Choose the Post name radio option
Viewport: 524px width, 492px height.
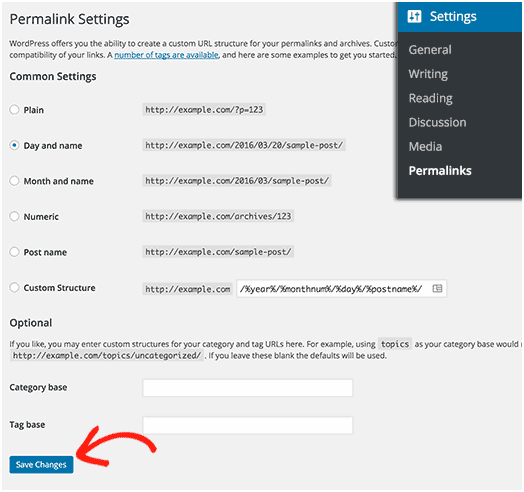click(14, 252)
